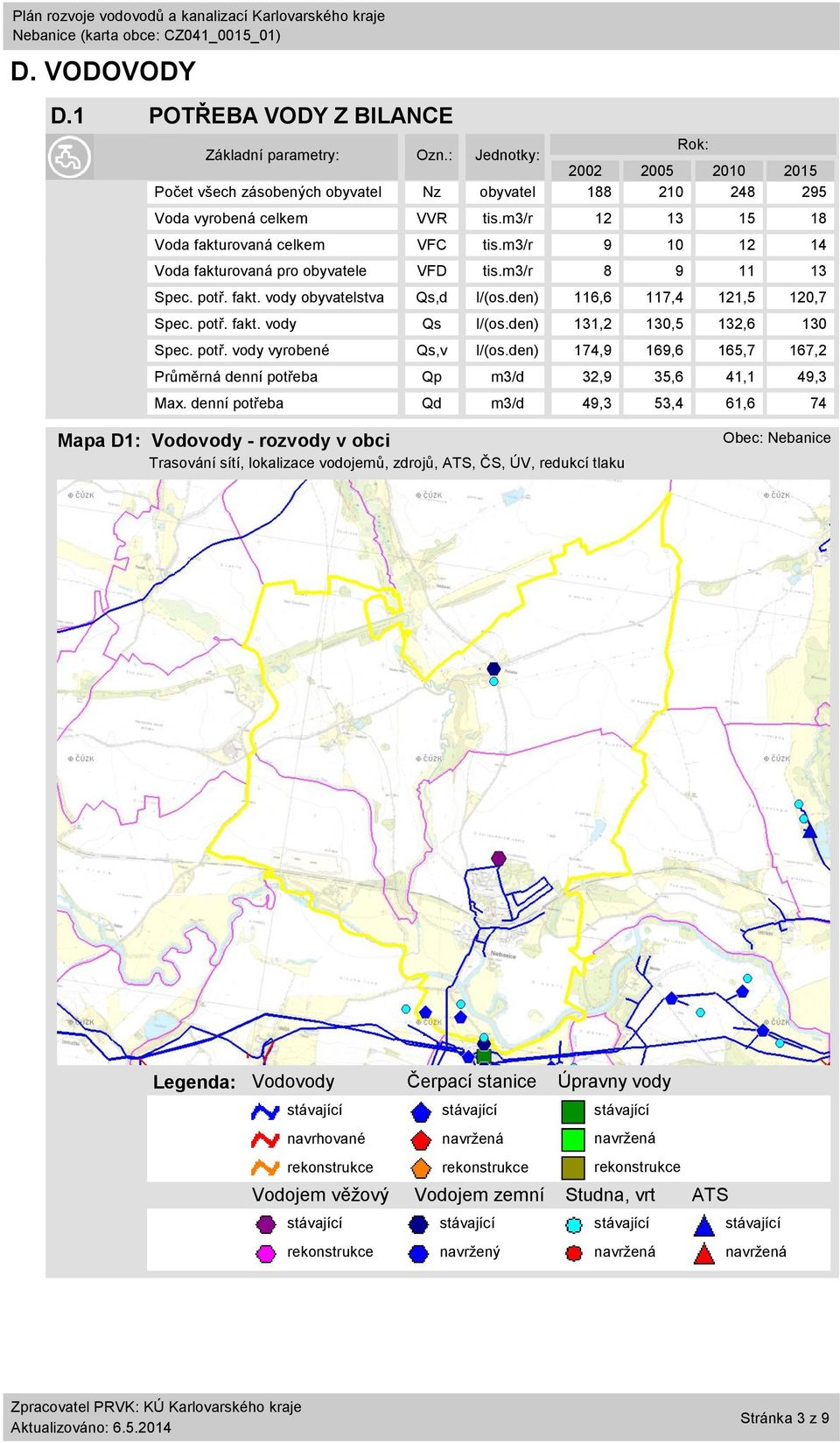Viewport: 840px width, 1443px height.
Task: Click the value 174,9 in the table
Action: click(x=593, y=350)
